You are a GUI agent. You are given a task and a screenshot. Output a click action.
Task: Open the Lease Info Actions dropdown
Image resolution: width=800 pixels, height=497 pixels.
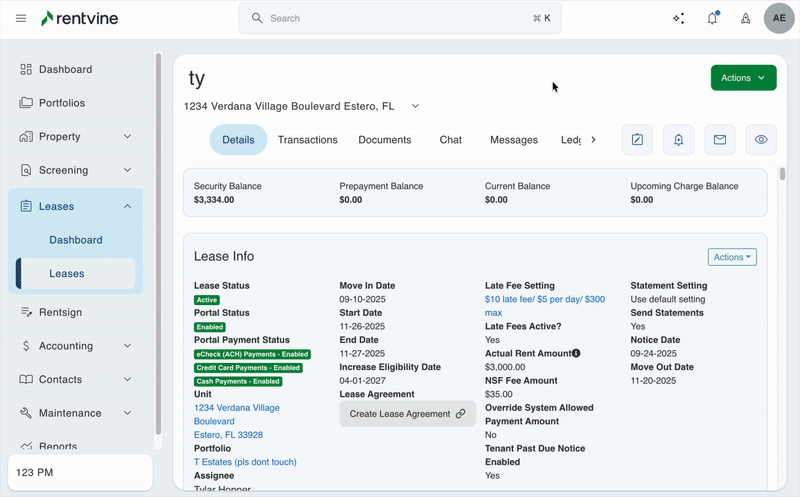[x=732, y=257]
